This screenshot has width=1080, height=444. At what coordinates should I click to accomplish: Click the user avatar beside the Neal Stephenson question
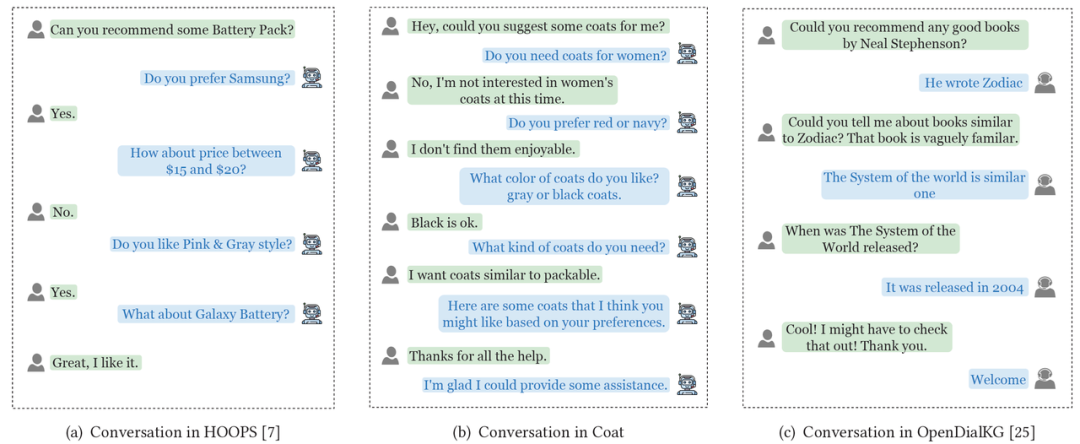click(767, 36)
